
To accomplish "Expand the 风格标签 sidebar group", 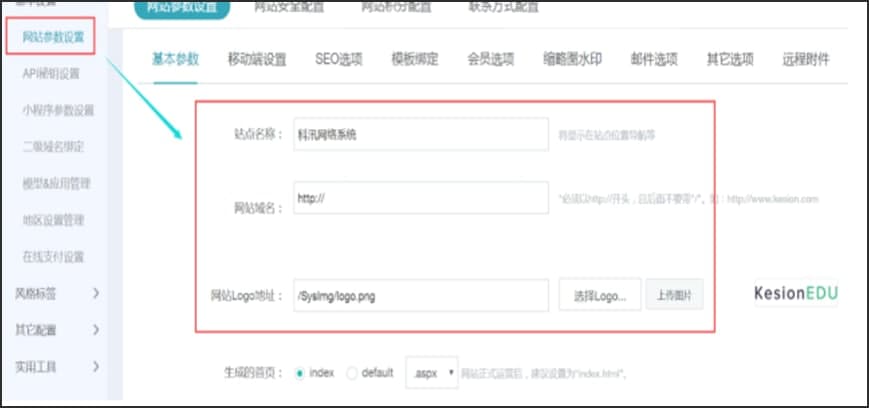I will 57,293.
